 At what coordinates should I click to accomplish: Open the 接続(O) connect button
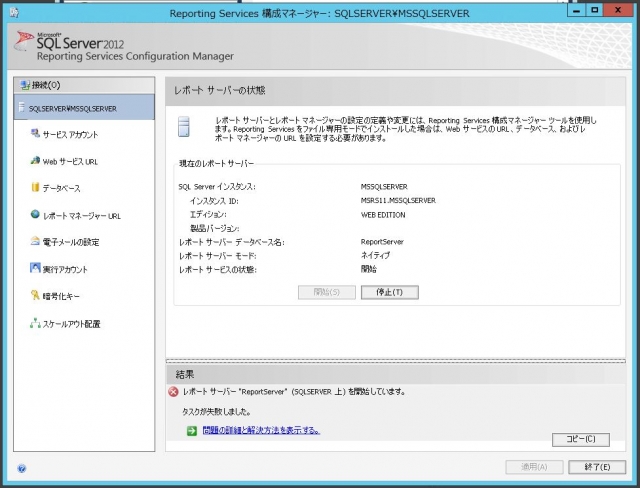click(84, 85)
